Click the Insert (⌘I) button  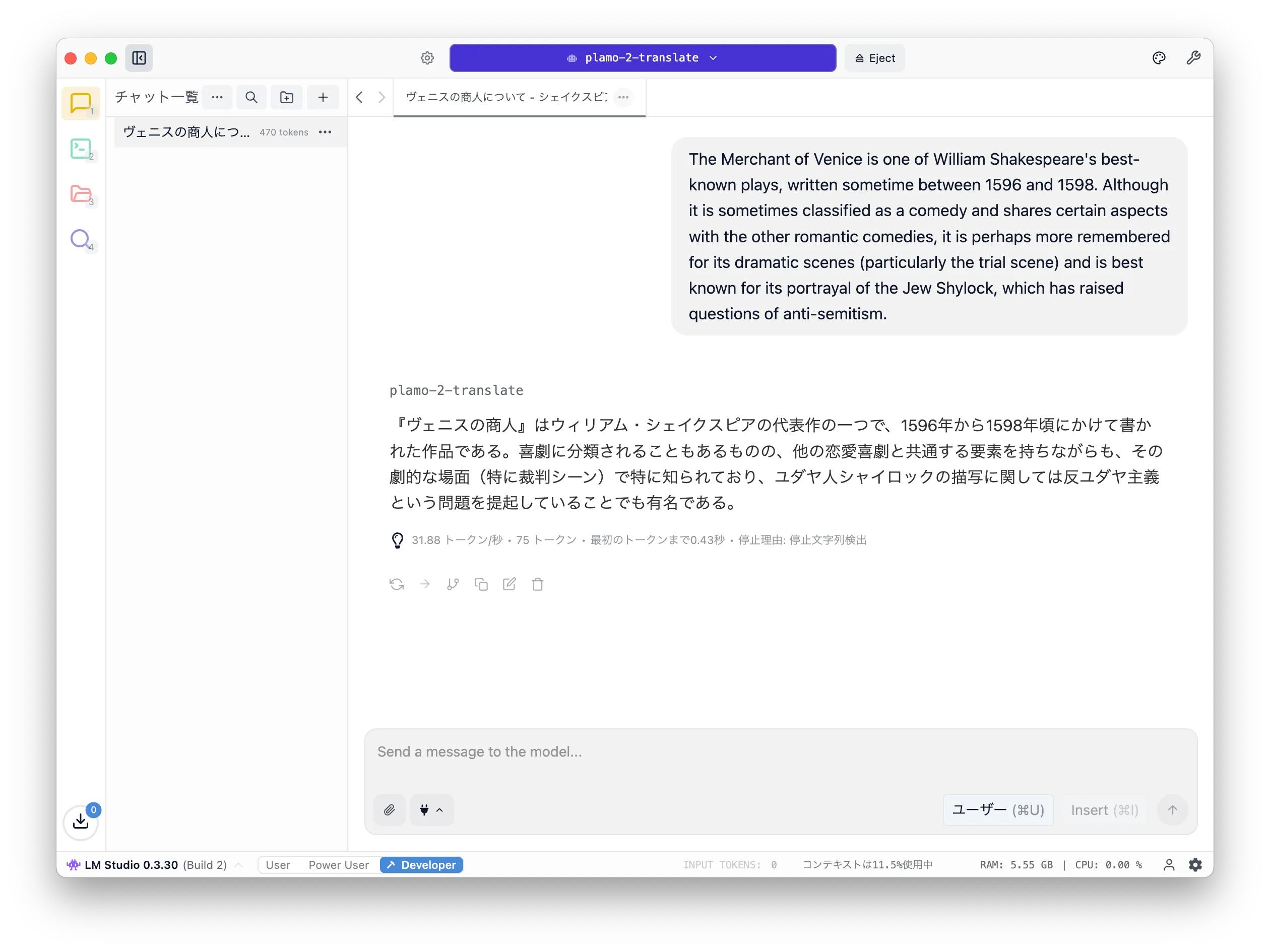[1104, 809]
